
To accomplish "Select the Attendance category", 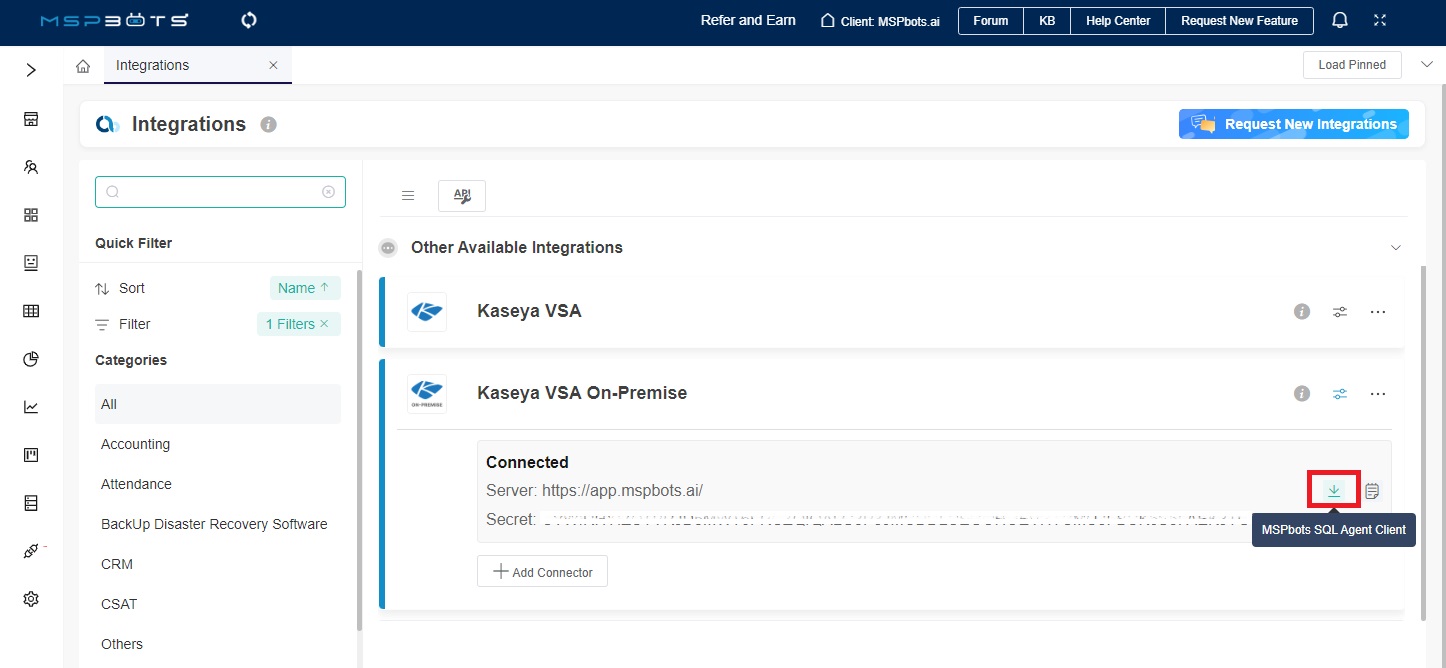I will pyautogui.click(x=136, y=484).
